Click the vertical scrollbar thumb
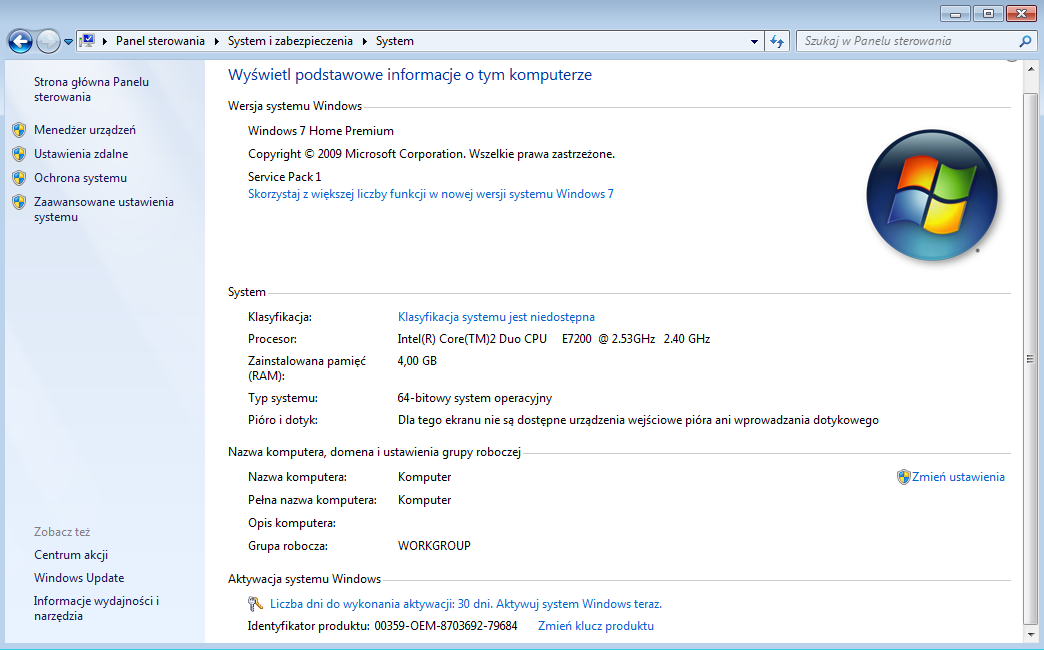Screen dimensions: 1044x650 pos(1030,359)
